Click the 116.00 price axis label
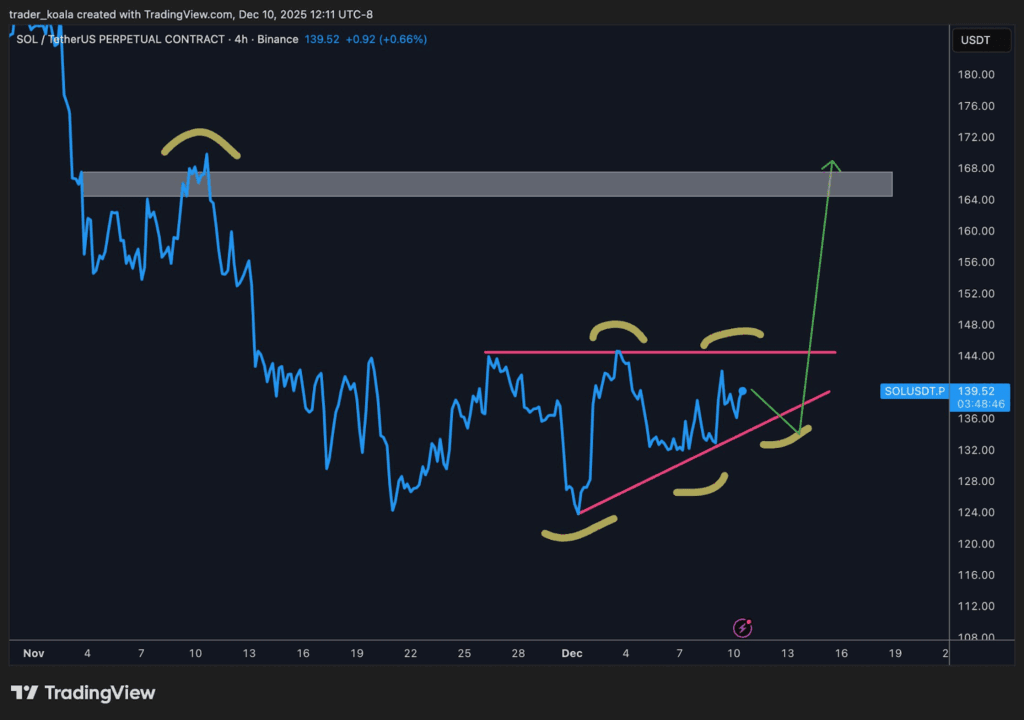The image size is (1024, 720). (976, 576)
